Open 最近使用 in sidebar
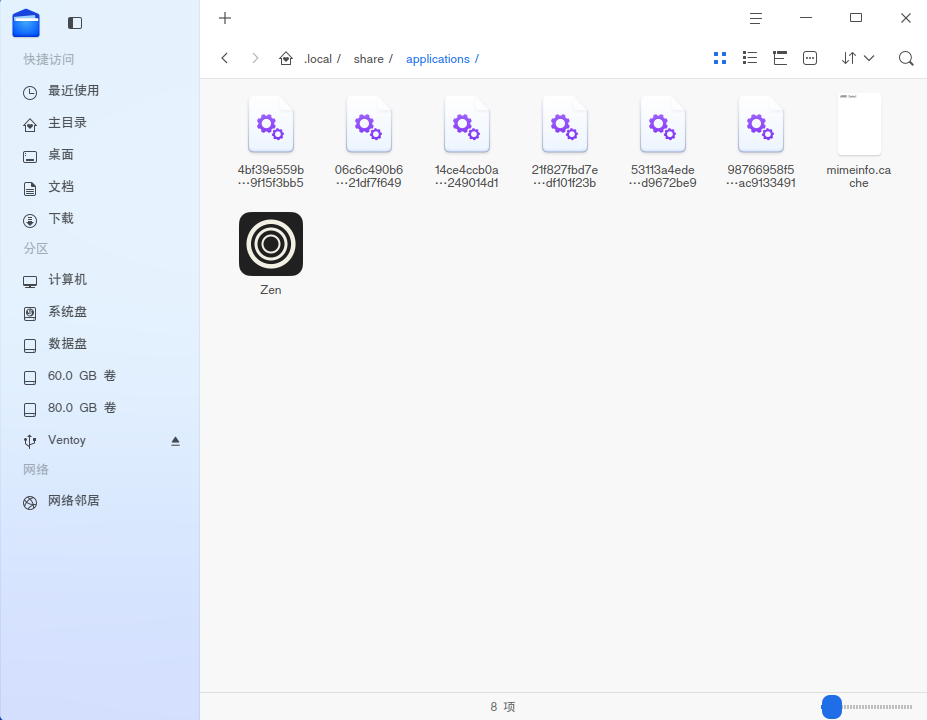 (x=100, y=91)
